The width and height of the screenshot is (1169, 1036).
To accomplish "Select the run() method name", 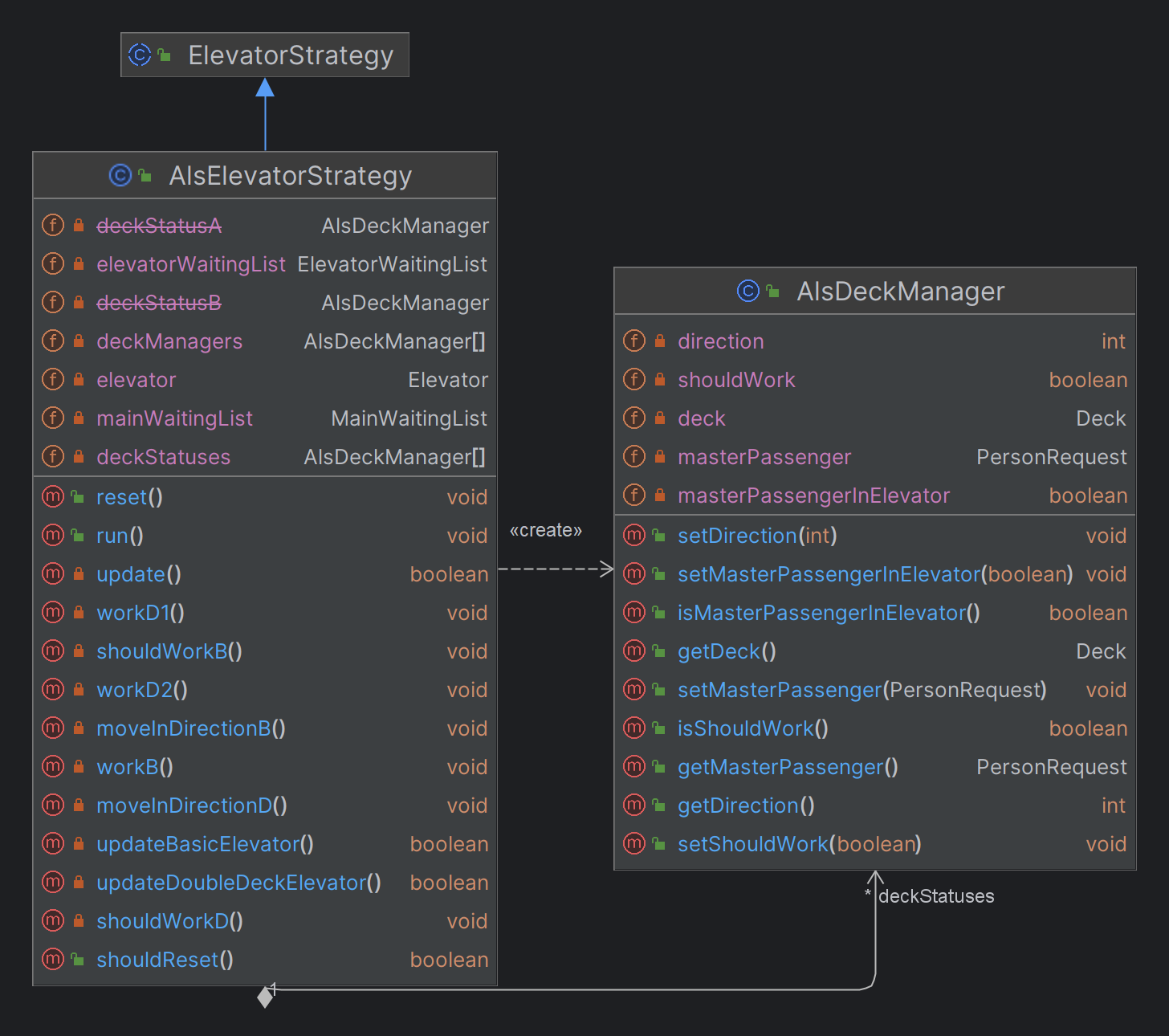I will coord(120,536).
